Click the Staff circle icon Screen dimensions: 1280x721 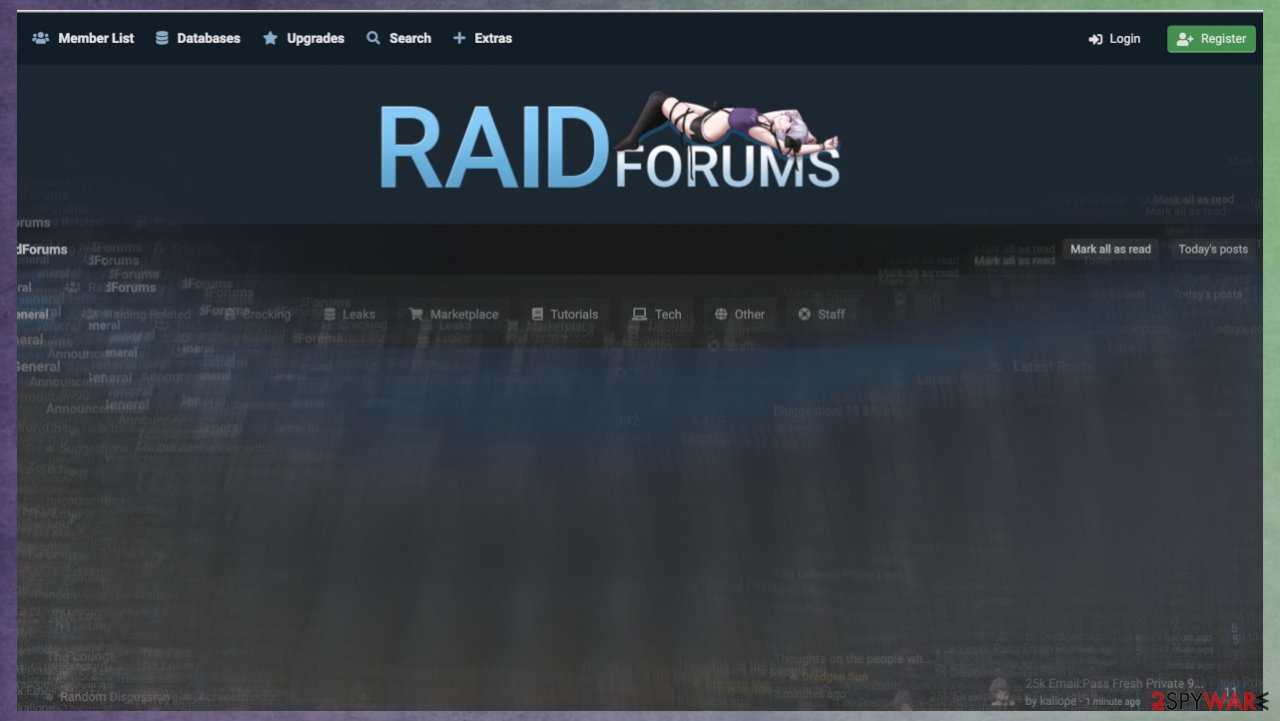click(804, 314)
